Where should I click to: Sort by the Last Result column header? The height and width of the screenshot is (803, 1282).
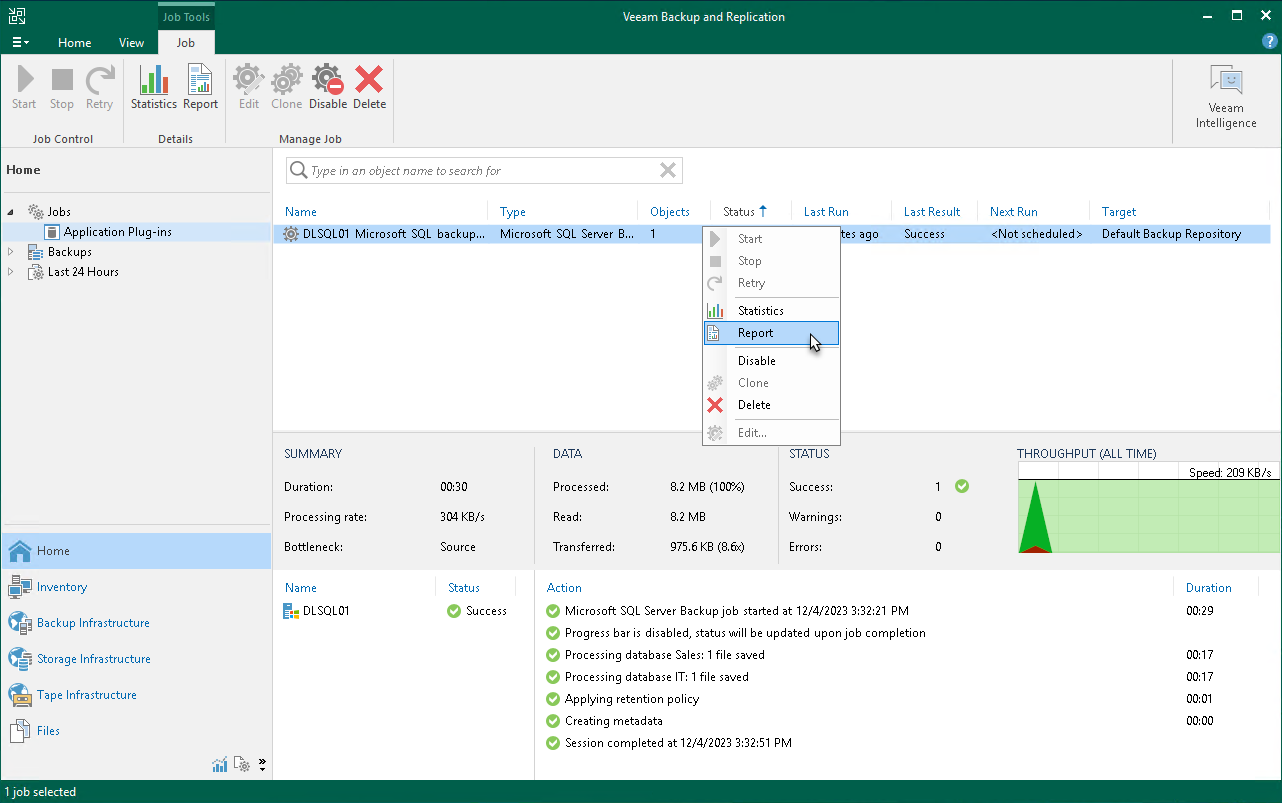click(932, 212)
